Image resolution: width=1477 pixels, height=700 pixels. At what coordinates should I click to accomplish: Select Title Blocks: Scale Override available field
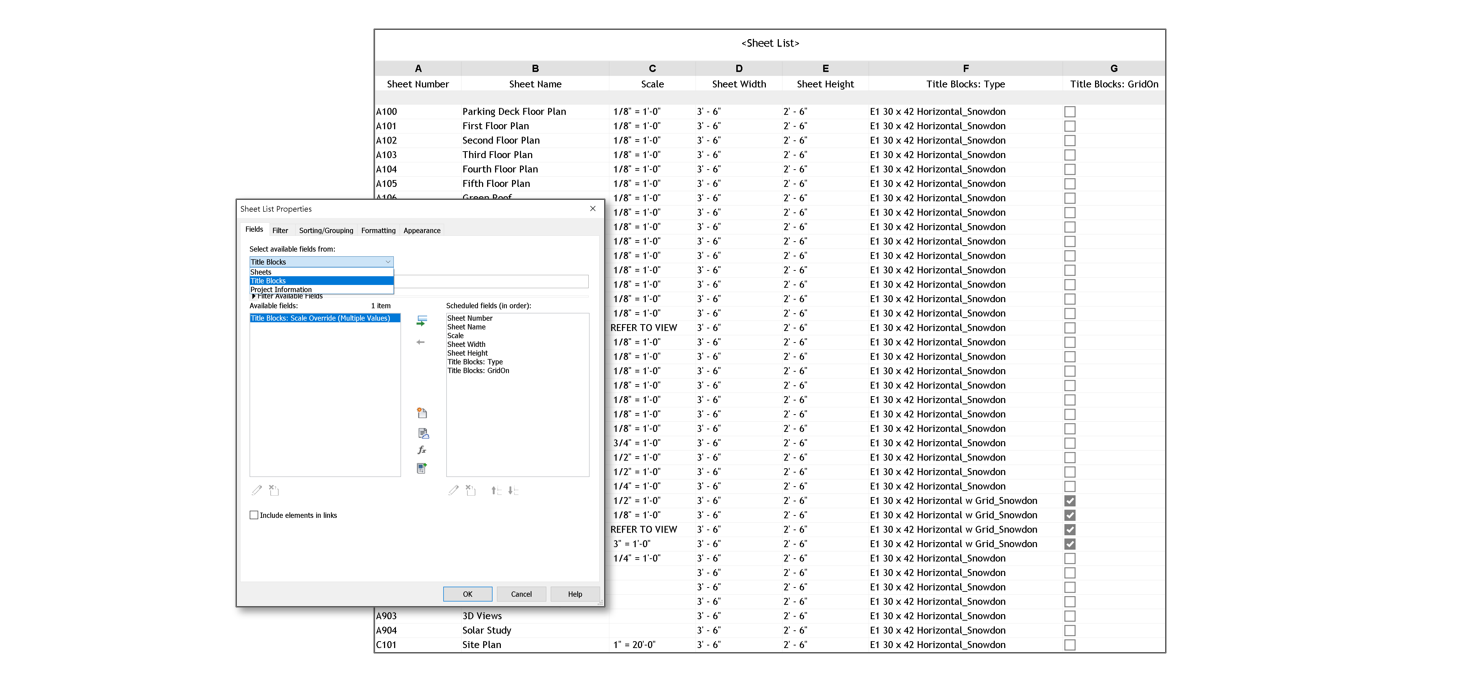pyautogui.click(x=320, y=319)
